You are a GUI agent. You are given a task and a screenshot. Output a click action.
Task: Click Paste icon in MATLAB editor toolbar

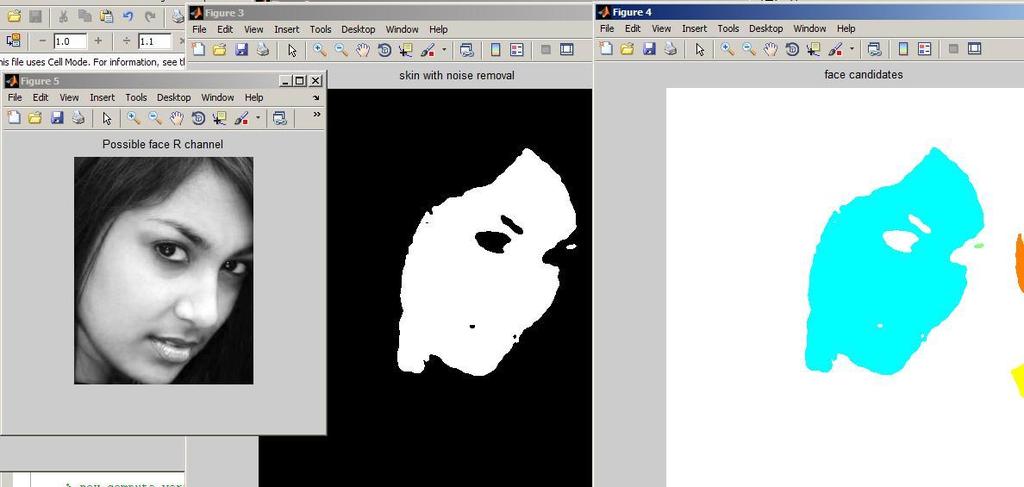tap(106, 17)
